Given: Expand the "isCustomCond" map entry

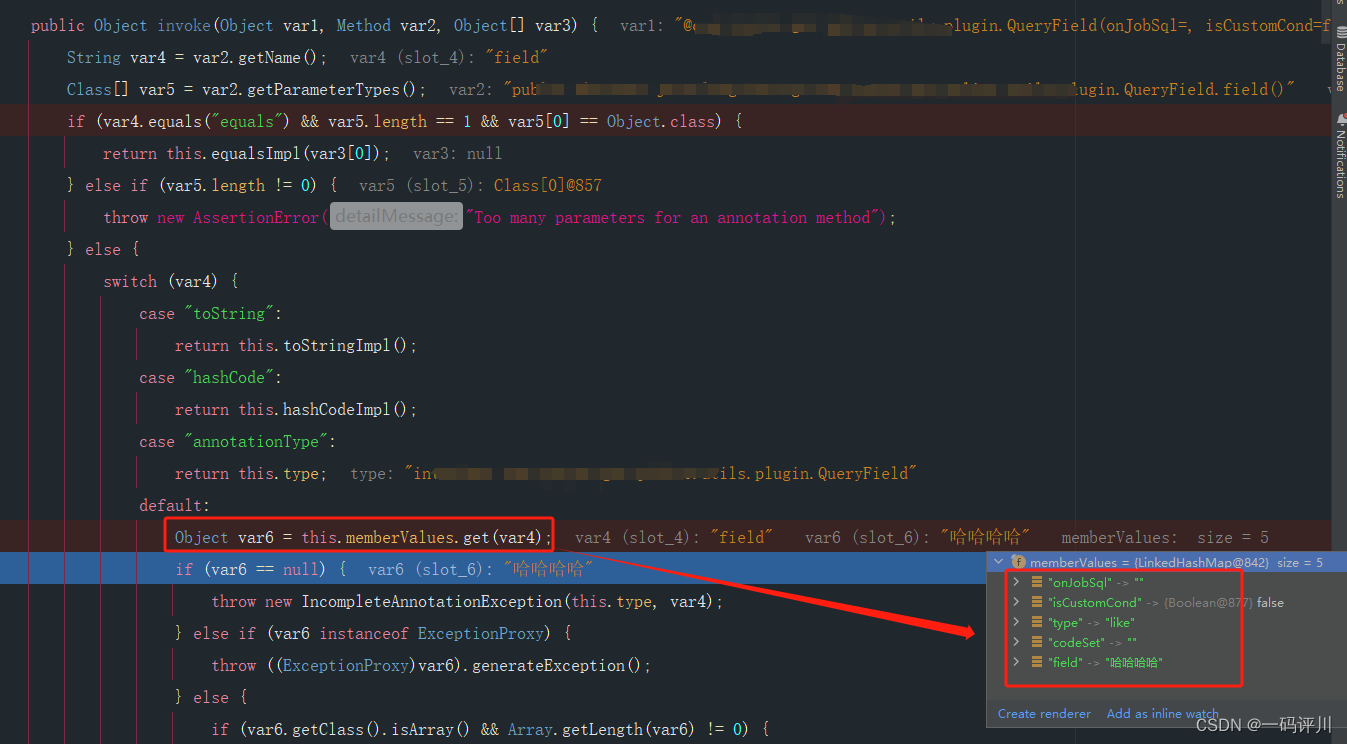Looking at the screenshot, I should (1016, 602).
